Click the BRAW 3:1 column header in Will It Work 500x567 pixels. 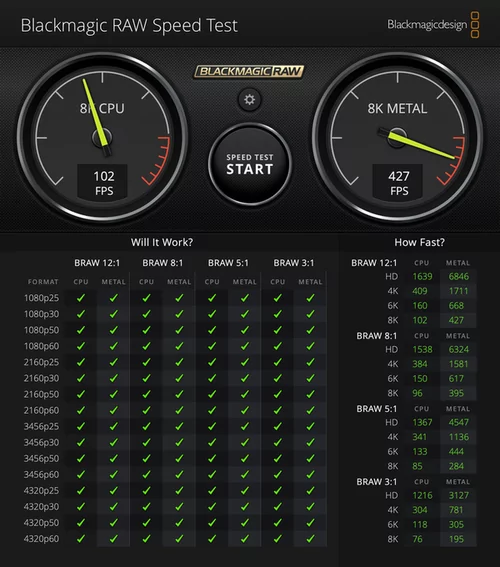pos(294,263)
